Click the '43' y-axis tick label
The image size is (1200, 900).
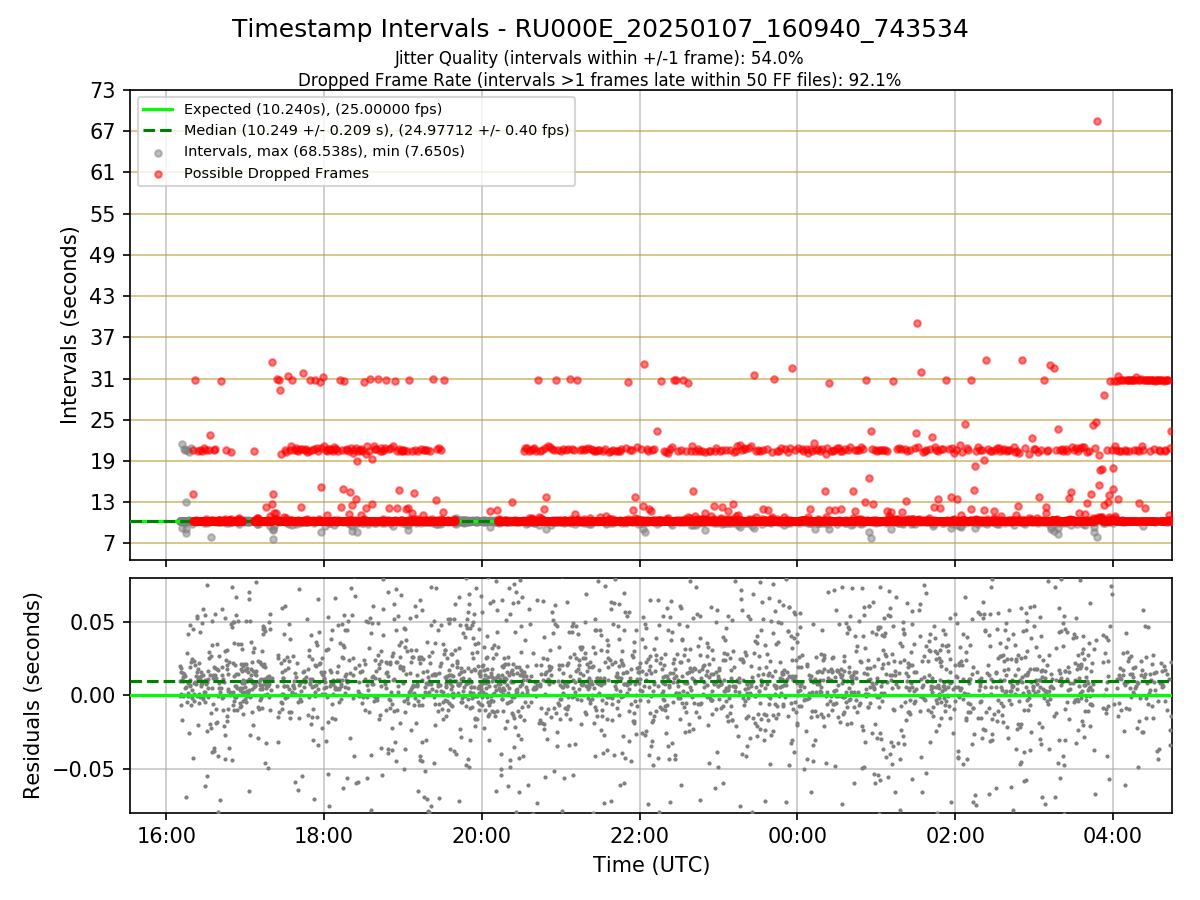(x=105, y=296)
